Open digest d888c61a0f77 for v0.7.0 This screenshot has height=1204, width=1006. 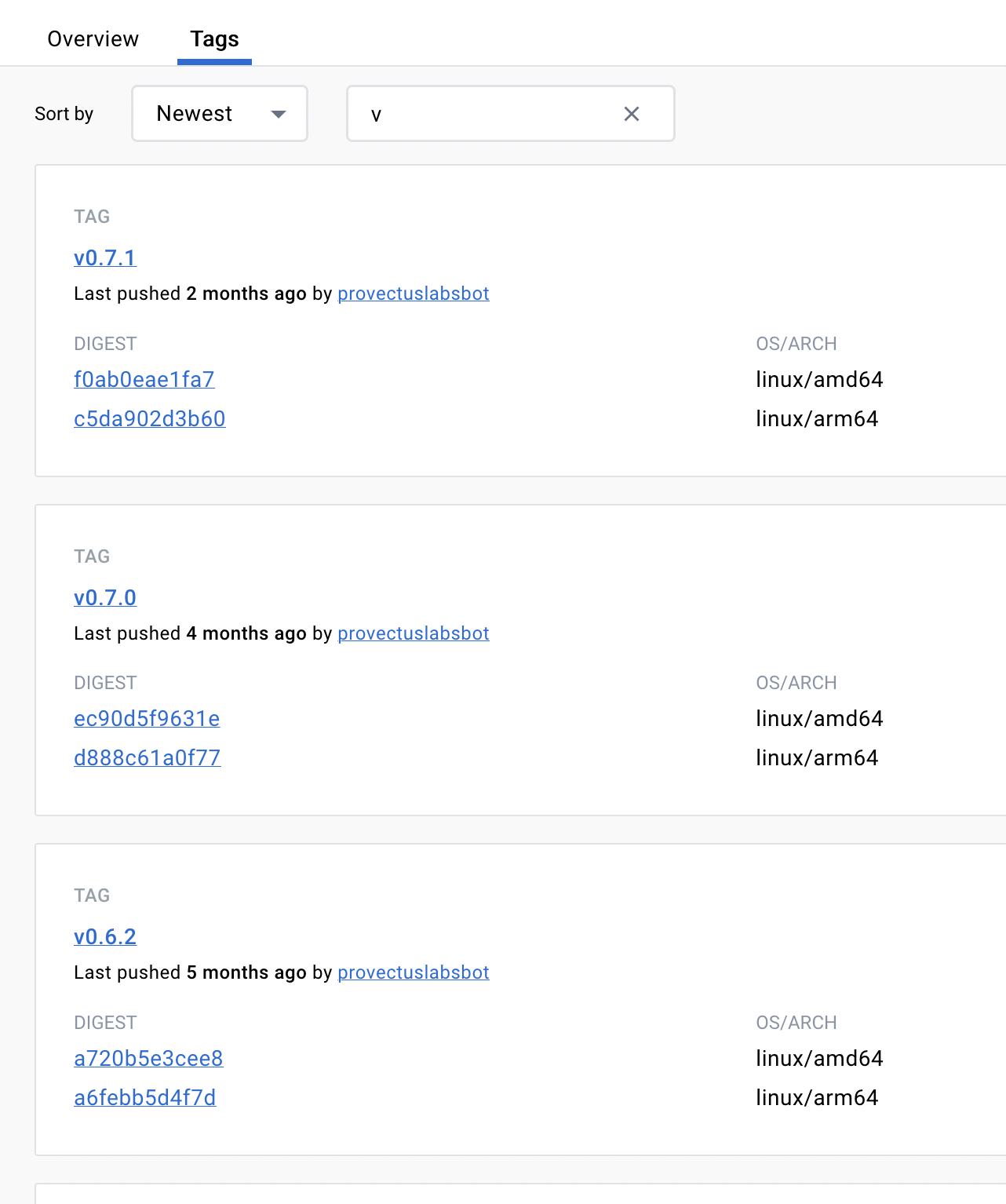147,758
